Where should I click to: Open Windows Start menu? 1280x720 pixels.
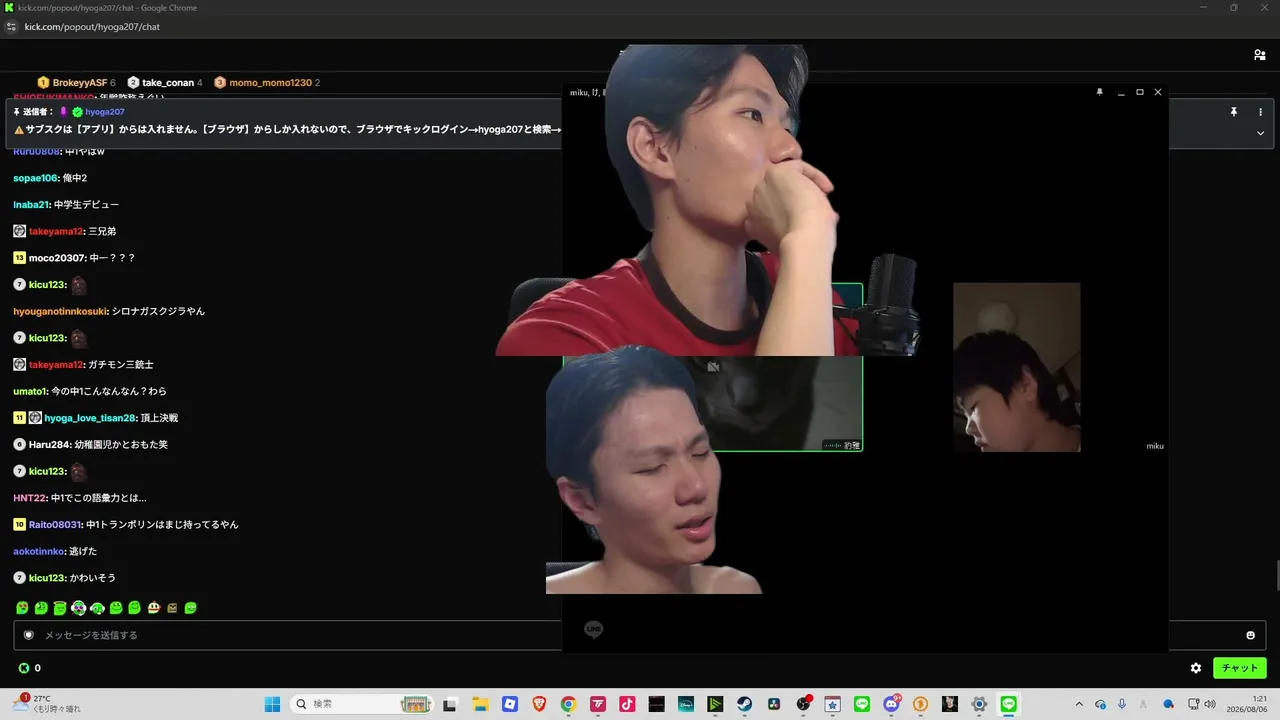[x=272, y=704]
